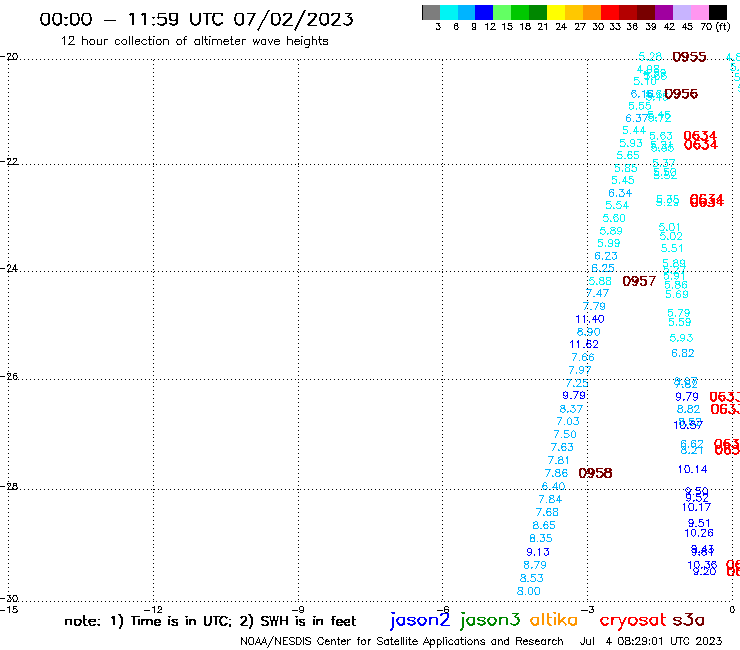Click the 6.82 wave height reading

click(x=683, y=353)
